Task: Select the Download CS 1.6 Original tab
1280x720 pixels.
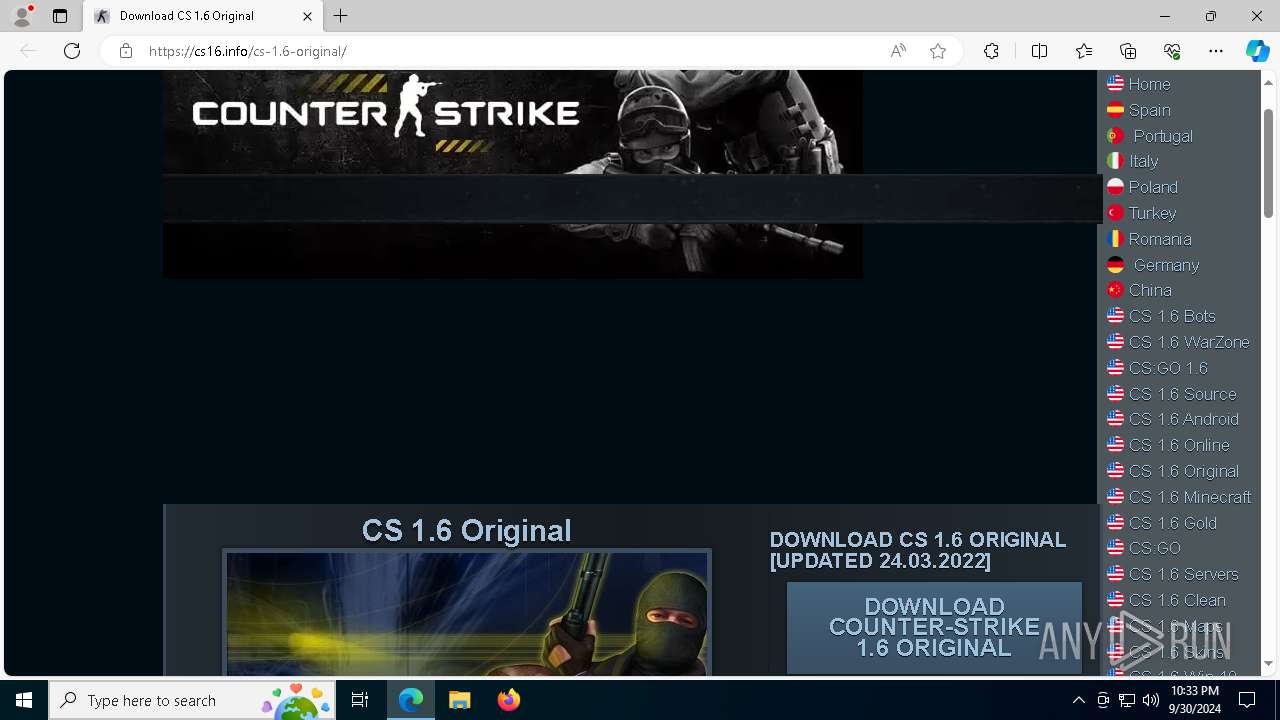Action: click(x=204, y=16)
